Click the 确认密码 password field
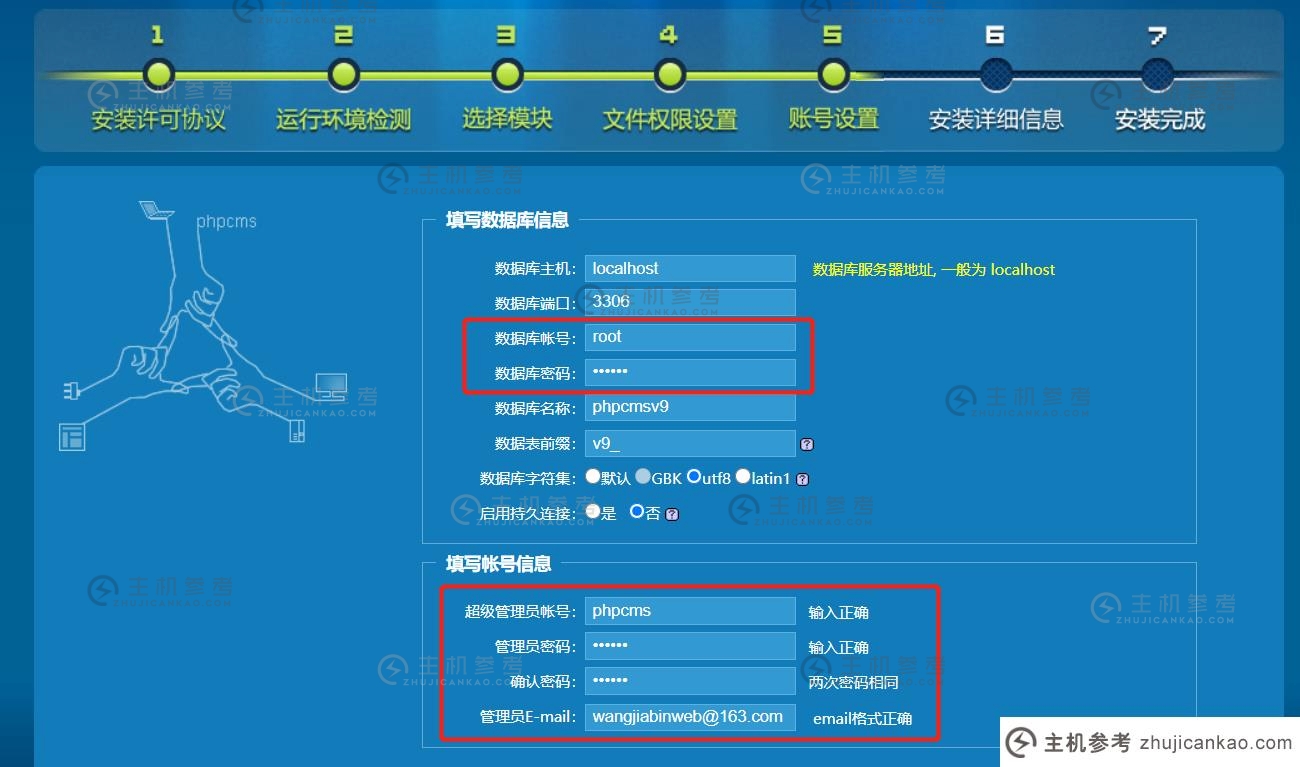Viewport: 1300px width, 767px height. [x=690, y=681]
